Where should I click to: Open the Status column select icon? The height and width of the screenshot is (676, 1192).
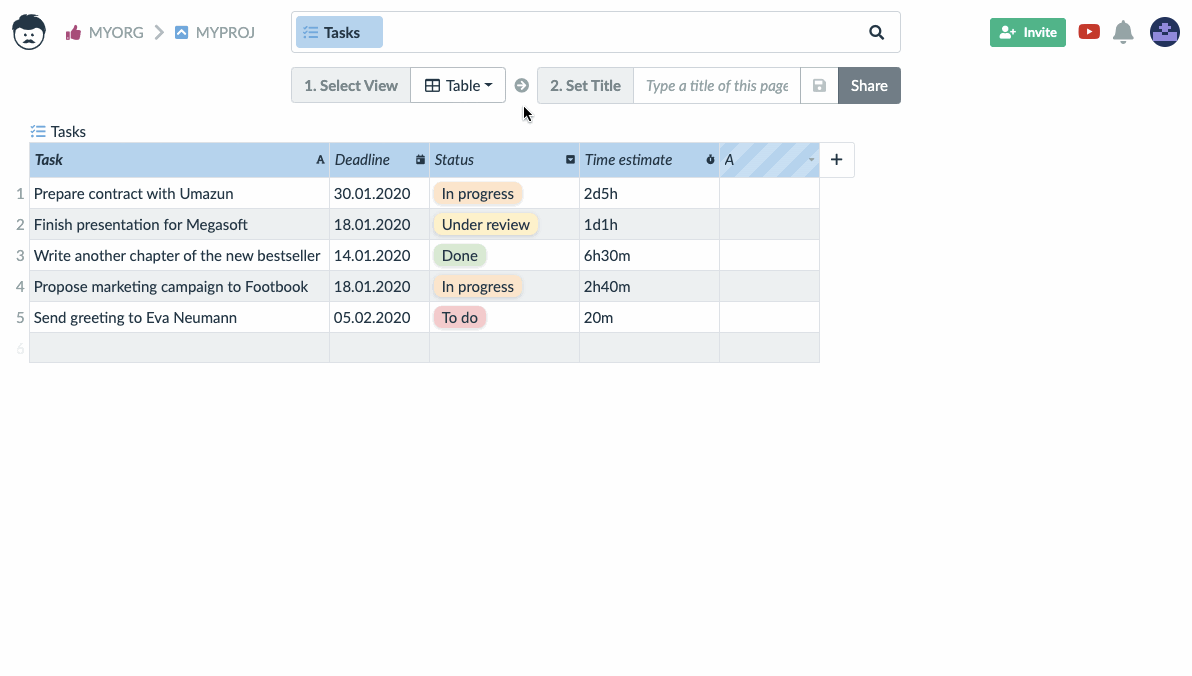(x=570, y=160)
